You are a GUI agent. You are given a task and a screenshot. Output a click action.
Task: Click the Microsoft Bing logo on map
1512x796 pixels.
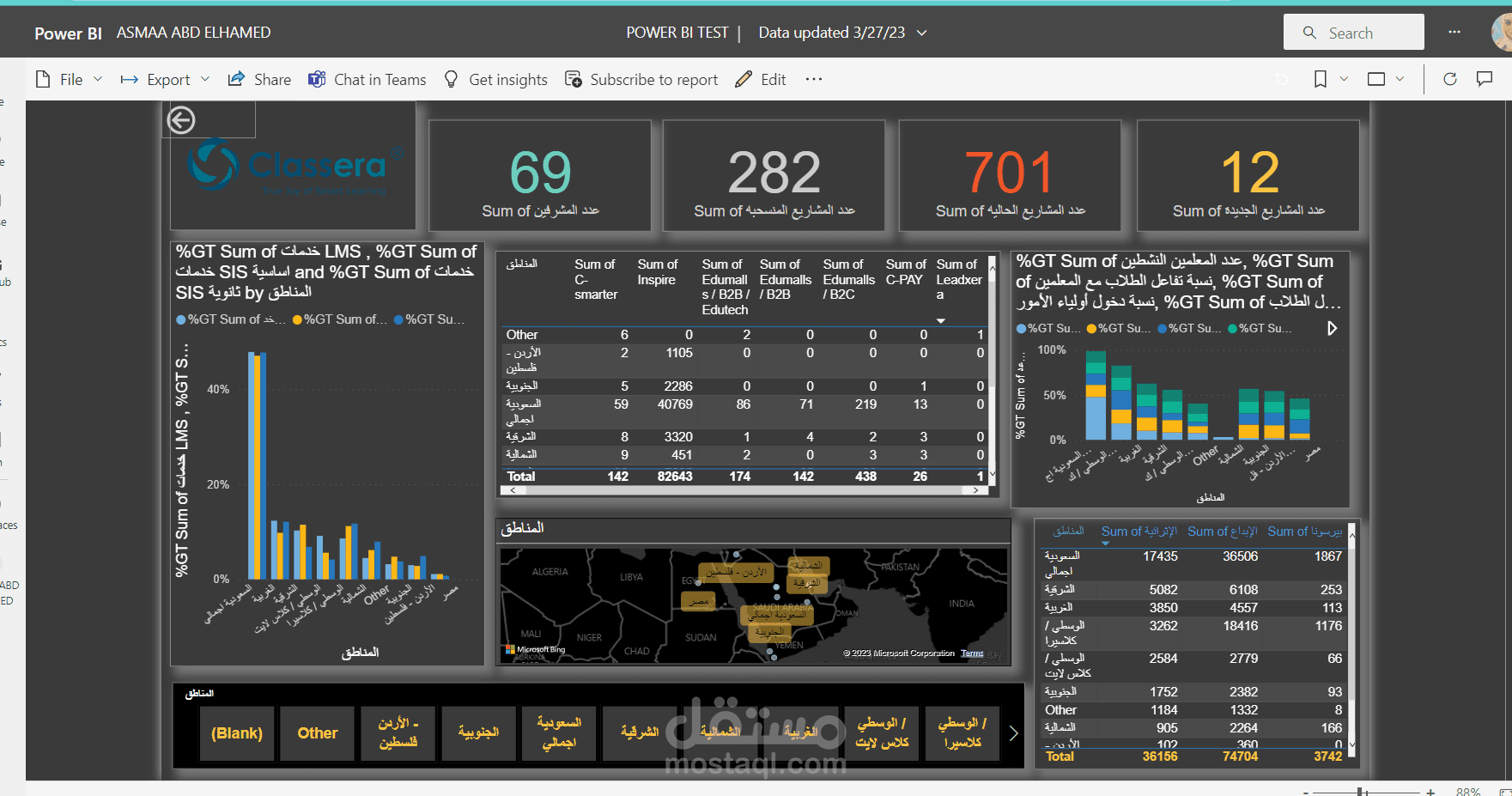click(536, 650)
